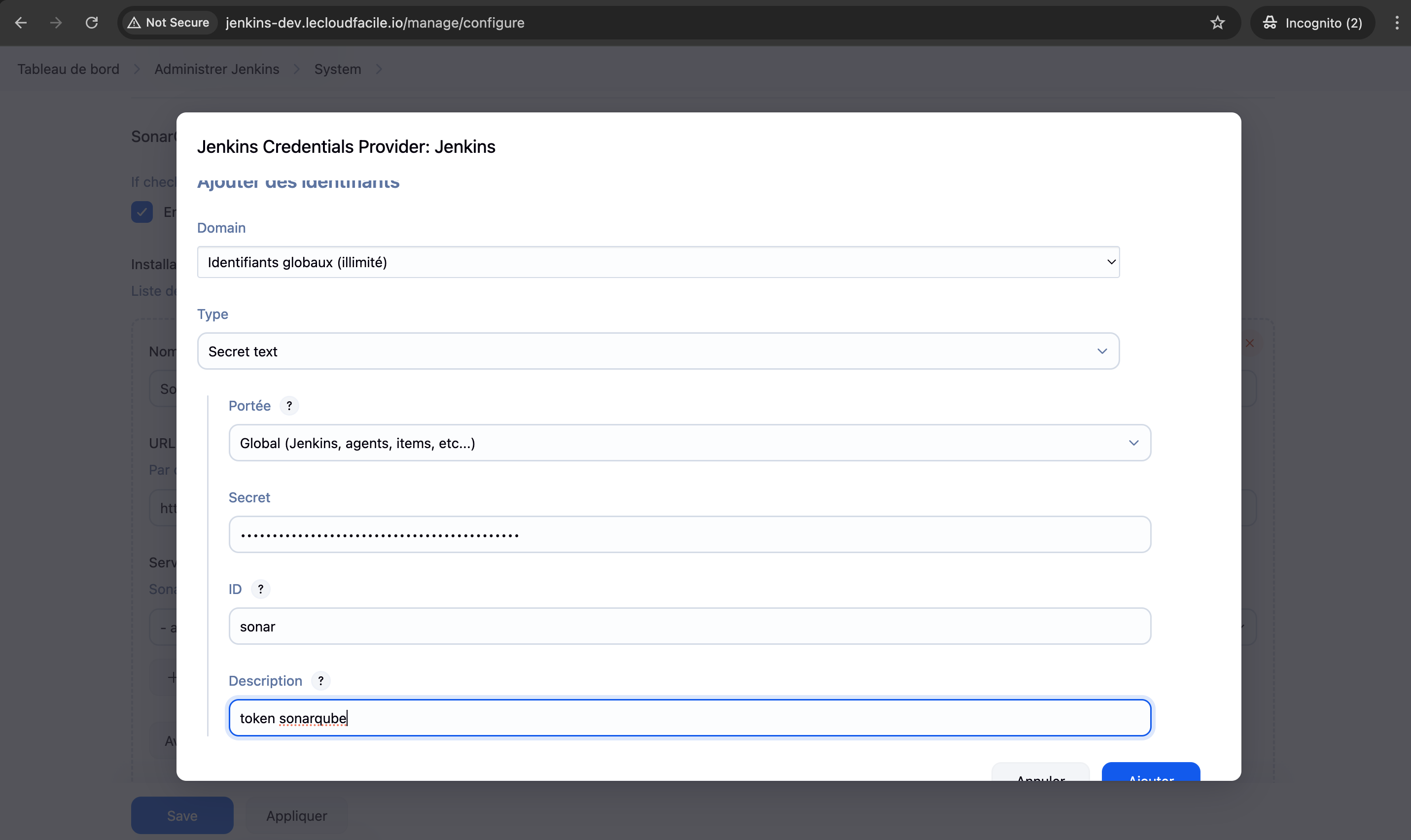Open Administrer Jenkins breadcrumb
The width and height of the screenshot is (1411, 840).
click(x=217, y=69)
